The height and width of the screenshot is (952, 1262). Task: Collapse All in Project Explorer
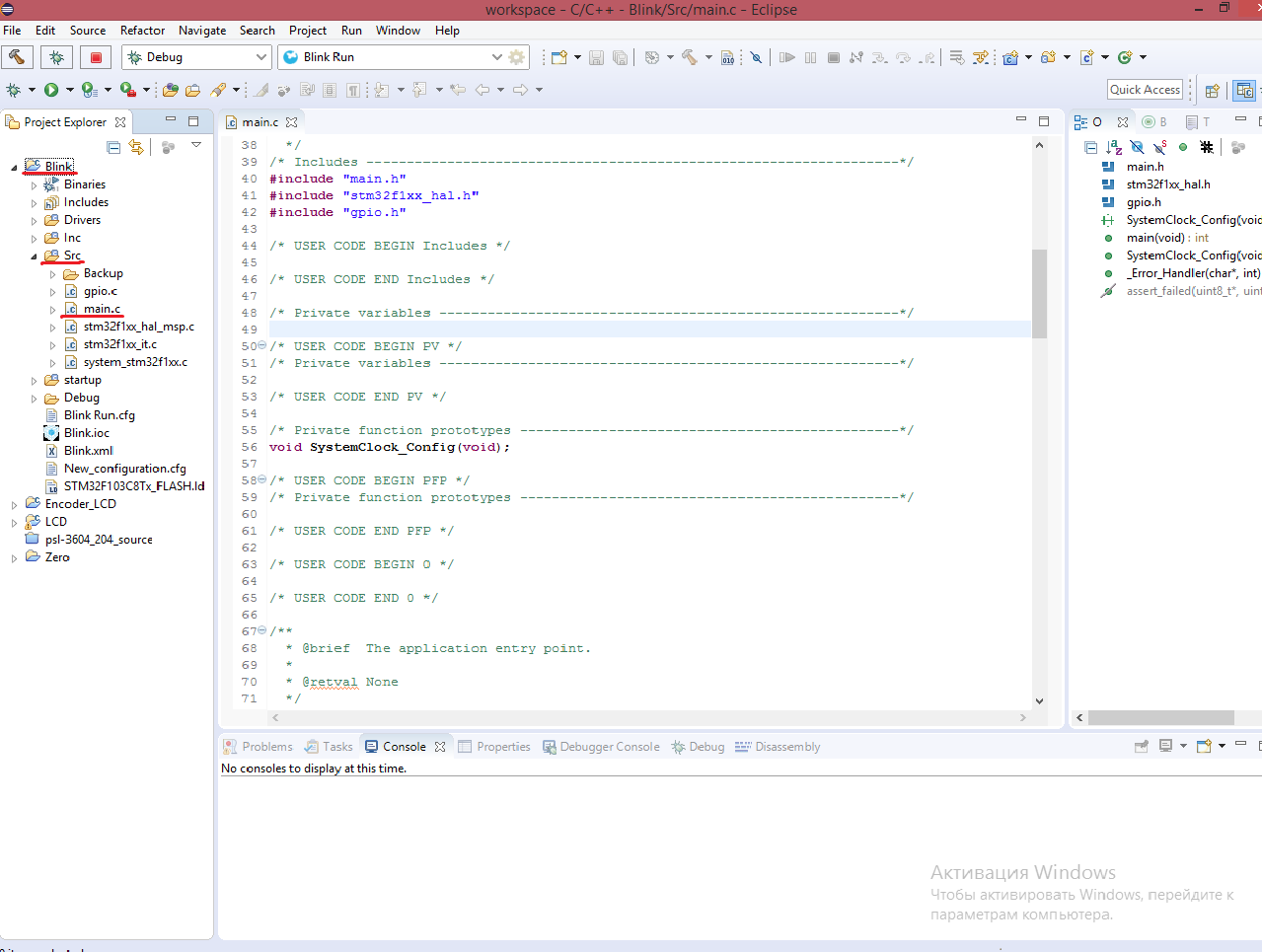pos(113,147)
